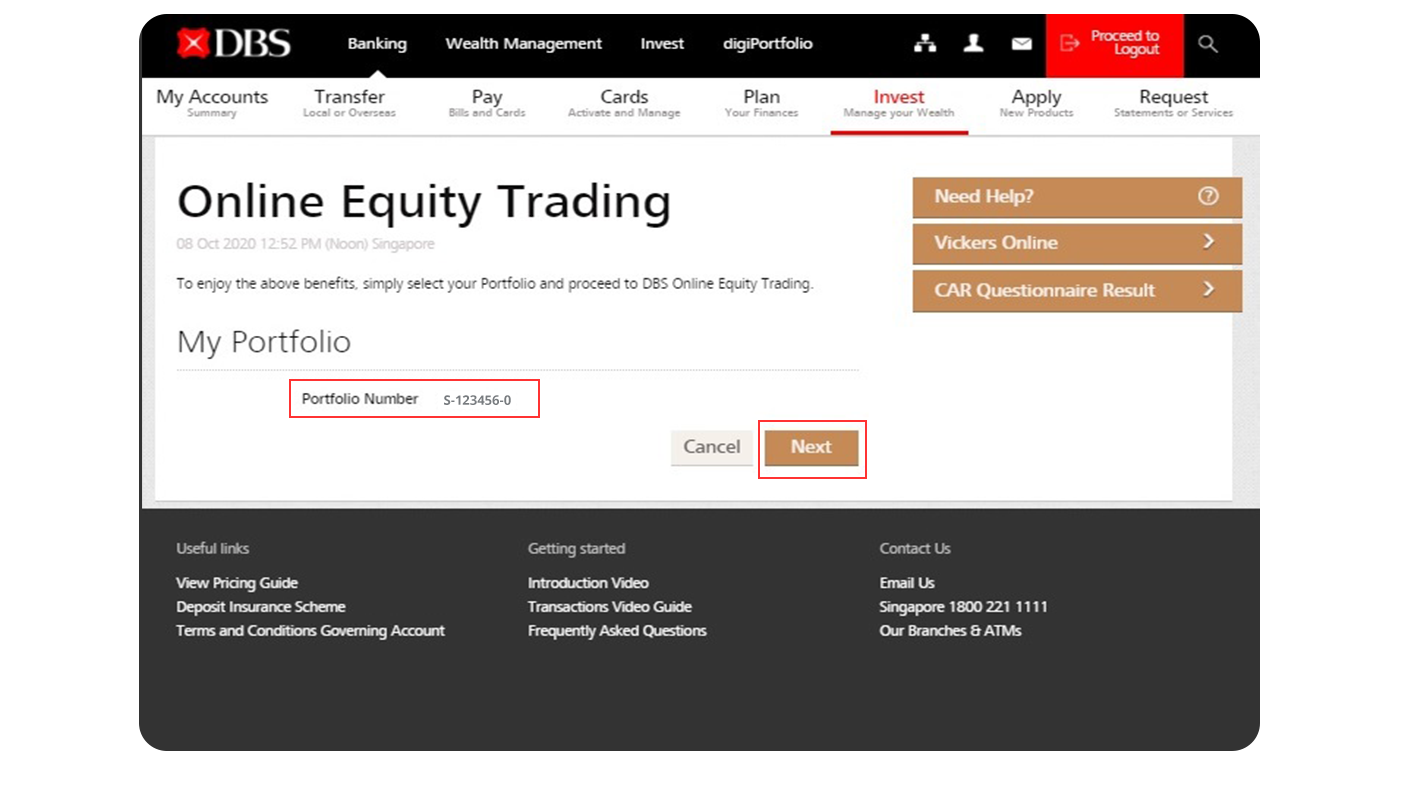This screenshot has height=810, width=1406.
Task: Open Terms and Conditions Governing Account link
Action: tap(311, 631)
